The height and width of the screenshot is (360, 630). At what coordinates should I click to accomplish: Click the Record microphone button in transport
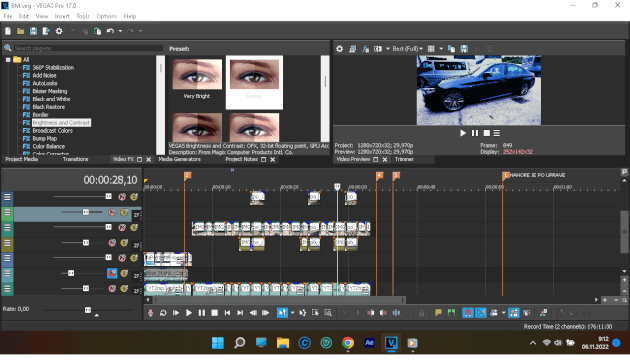click(x=150, y=313)
